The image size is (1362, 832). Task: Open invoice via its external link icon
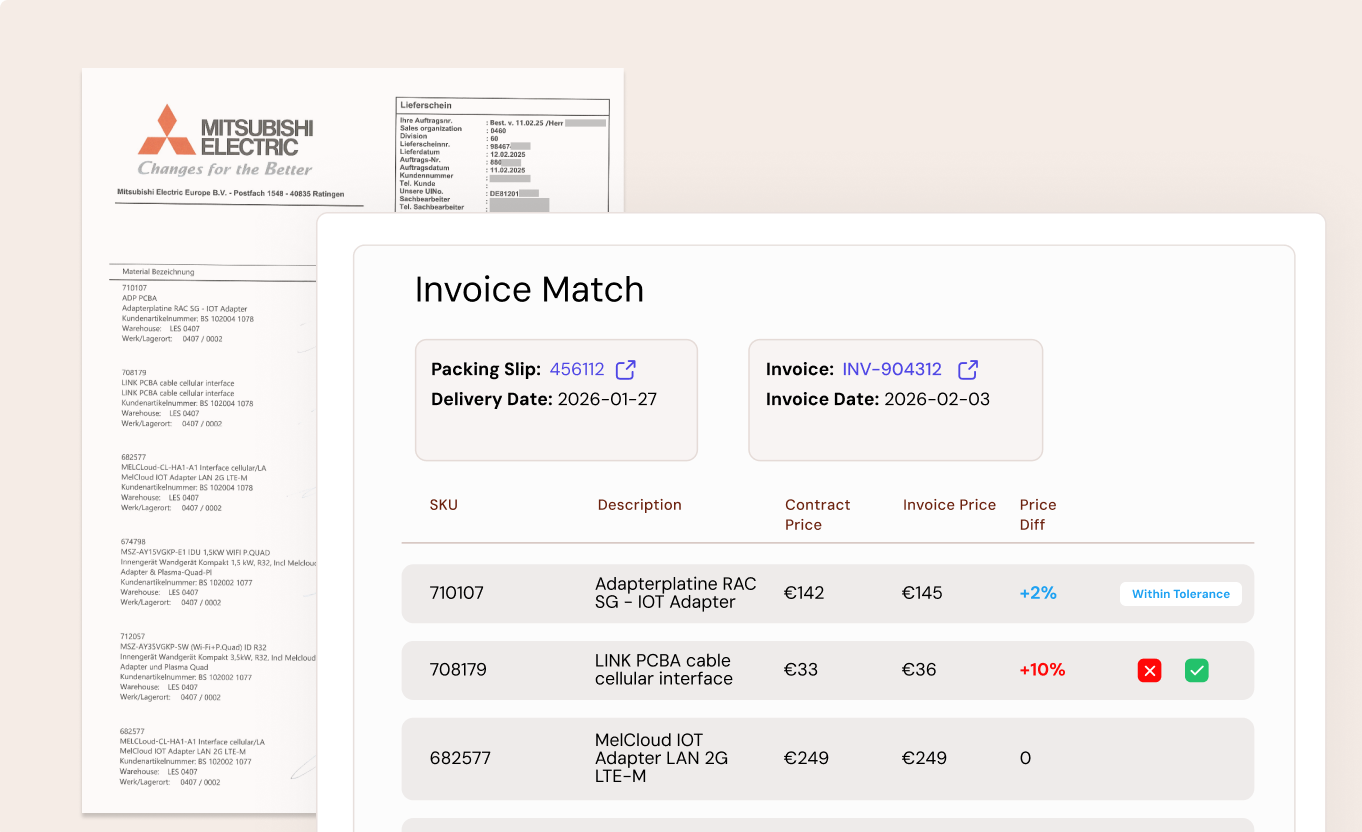(x=967, y=369)
